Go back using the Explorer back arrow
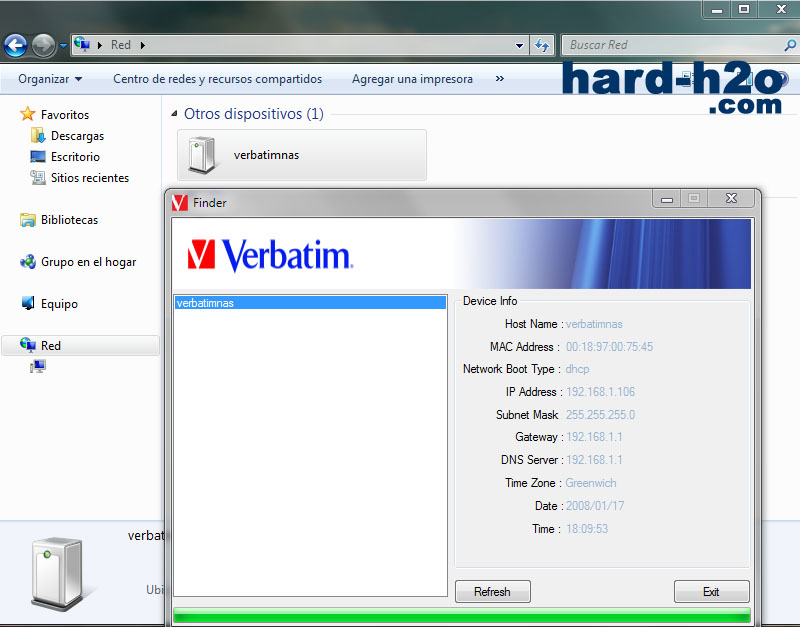The image size is (800, 627). click(16, 45)
